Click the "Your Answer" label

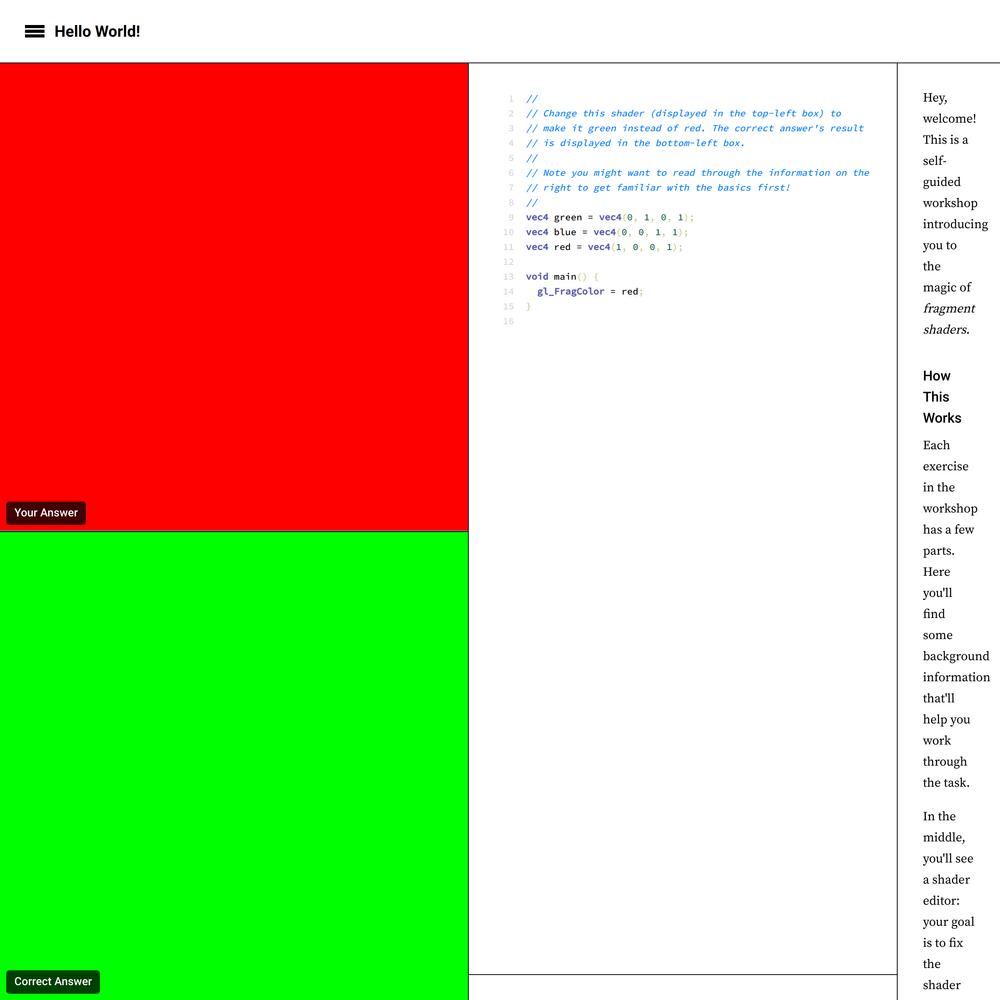[x=46, y=513]
